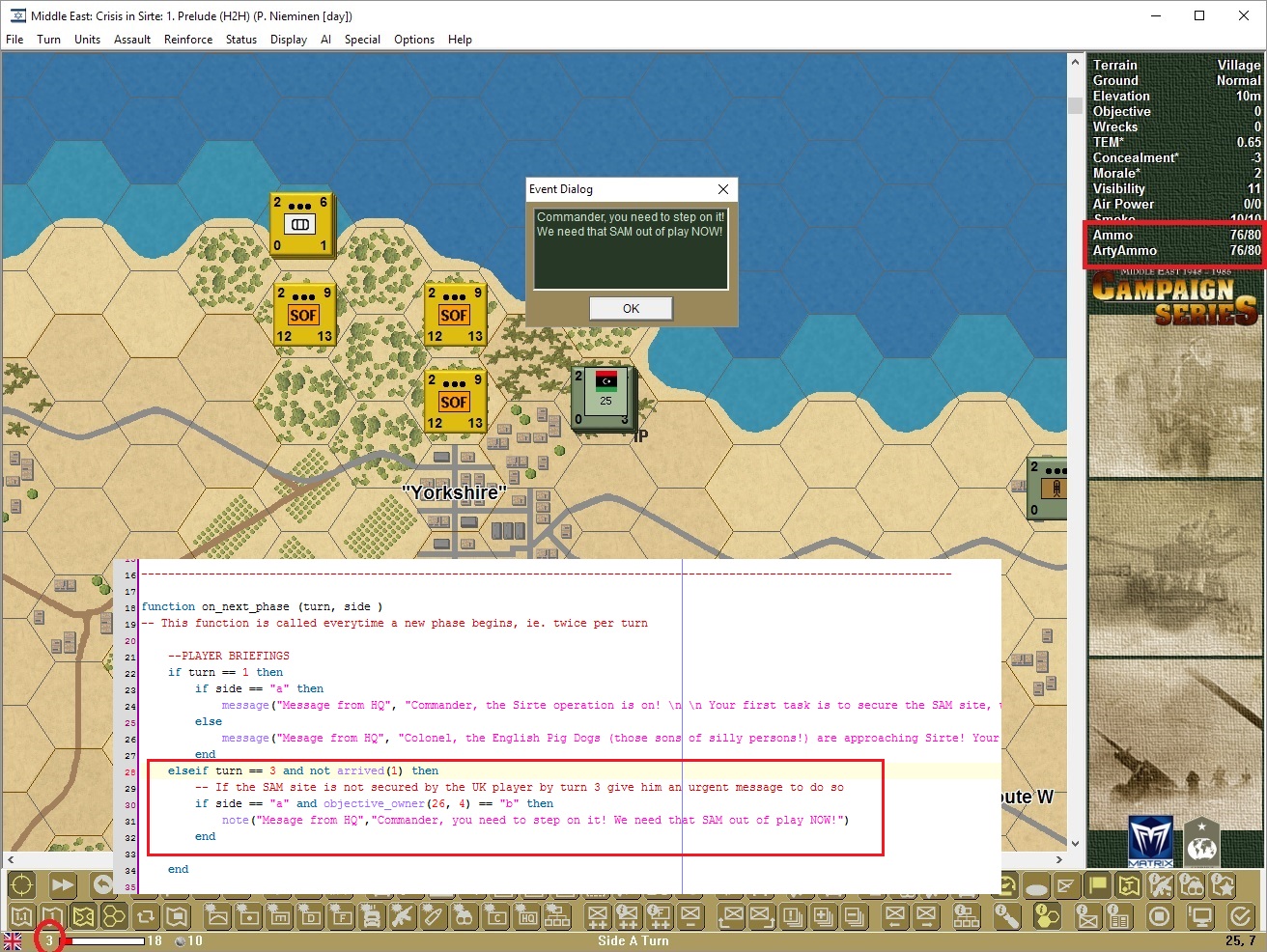The width and height of the screenshot is (1267, 952).
Task: Click the swap arrows toolbar icon
Action: click(146, 915)
